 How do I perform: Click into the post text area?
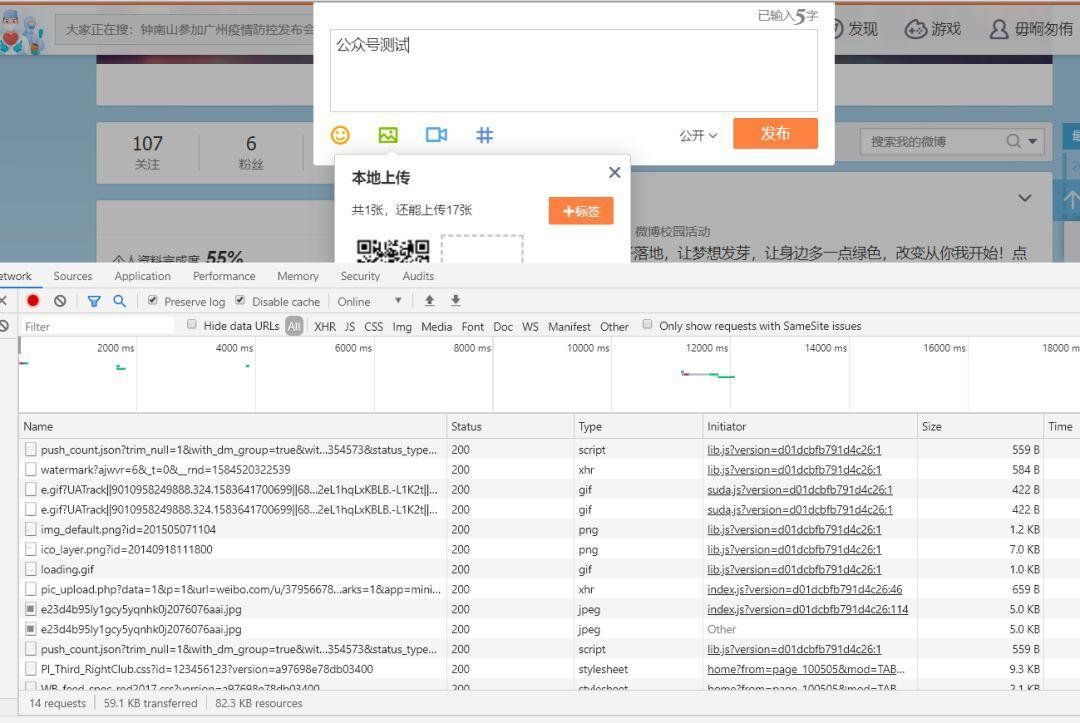tap(574, 70)
